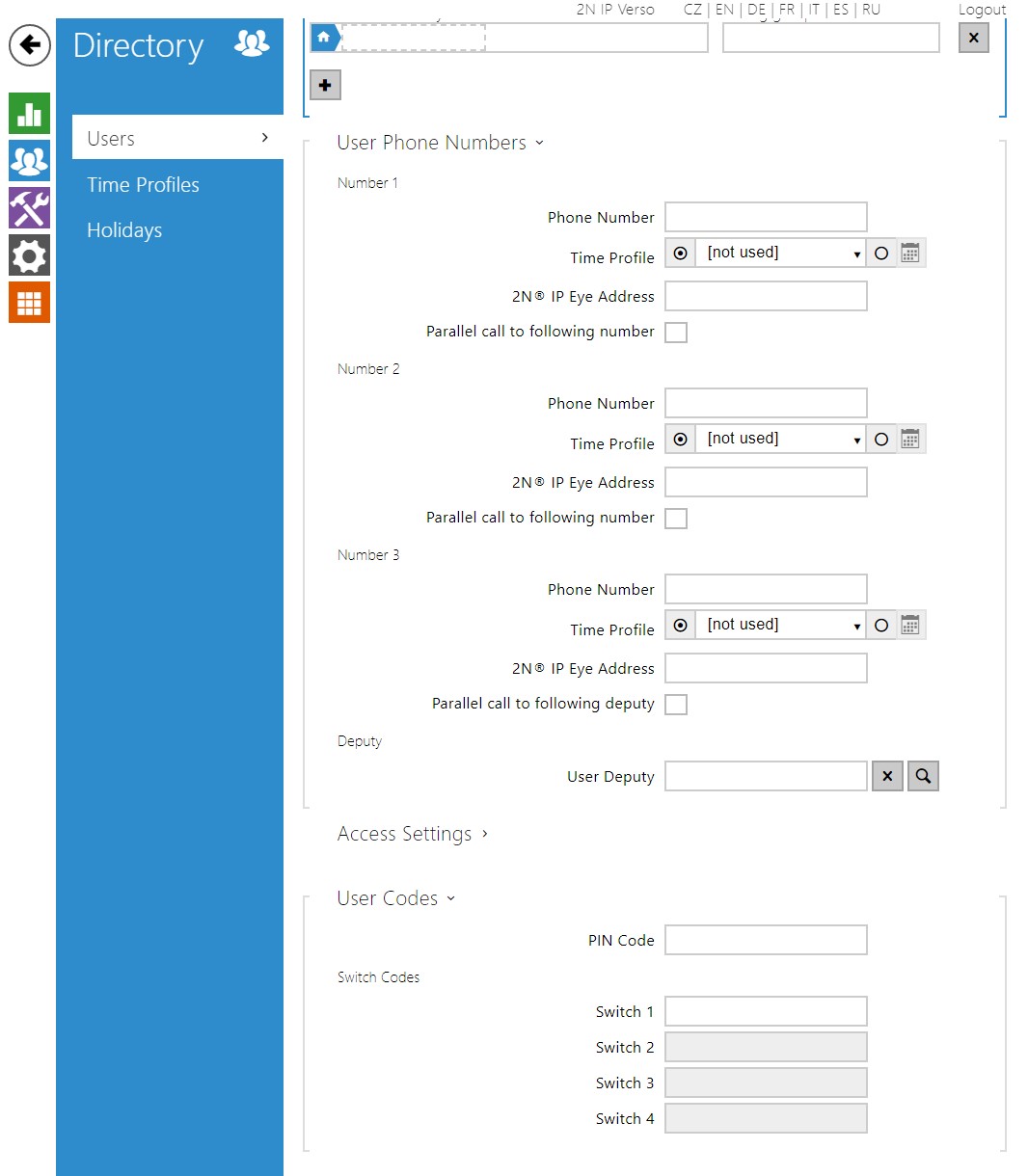Select second radio button in Number 2 Time Profile
Screen dimensions: 1028x1176
coord(881,440)
